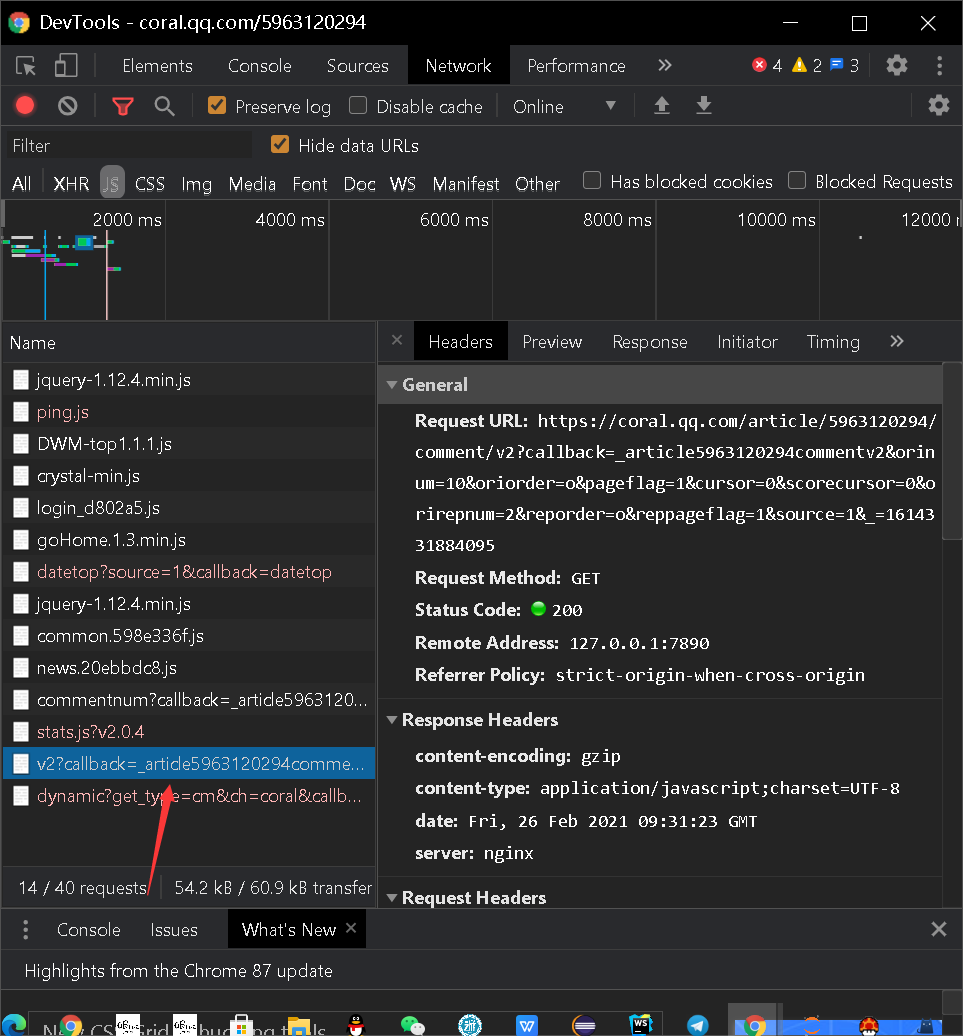Select the All type filter

22,183
